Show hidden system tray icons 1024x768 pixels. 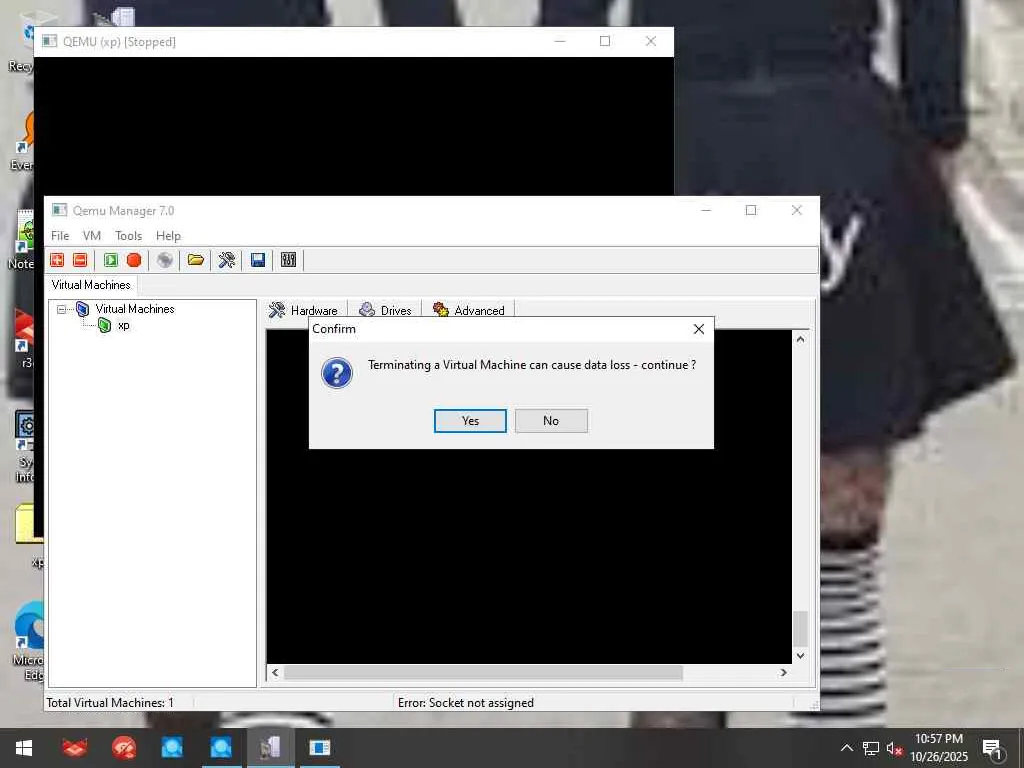pos(846,748)
